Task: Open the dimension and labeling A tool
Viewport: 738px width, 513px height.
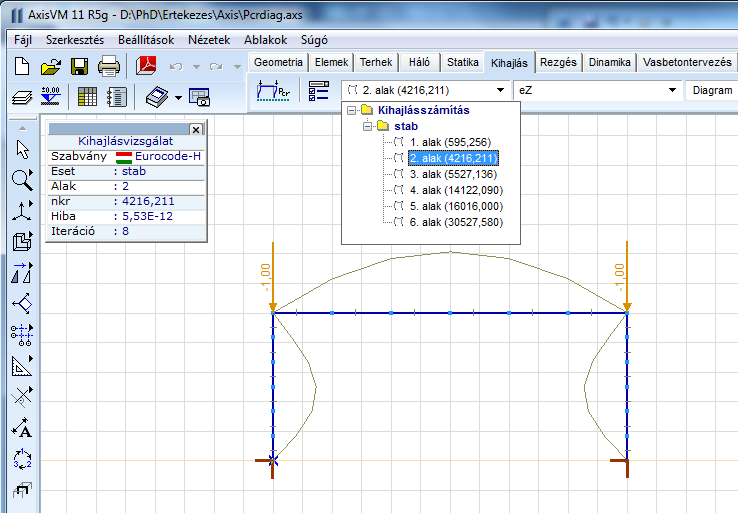Action: click(x=22, y=427)
